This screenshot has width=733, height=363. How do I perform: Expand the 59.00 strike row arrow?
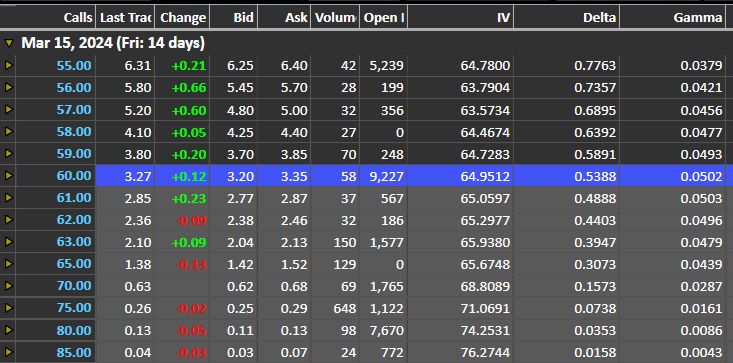pos(8,154)
